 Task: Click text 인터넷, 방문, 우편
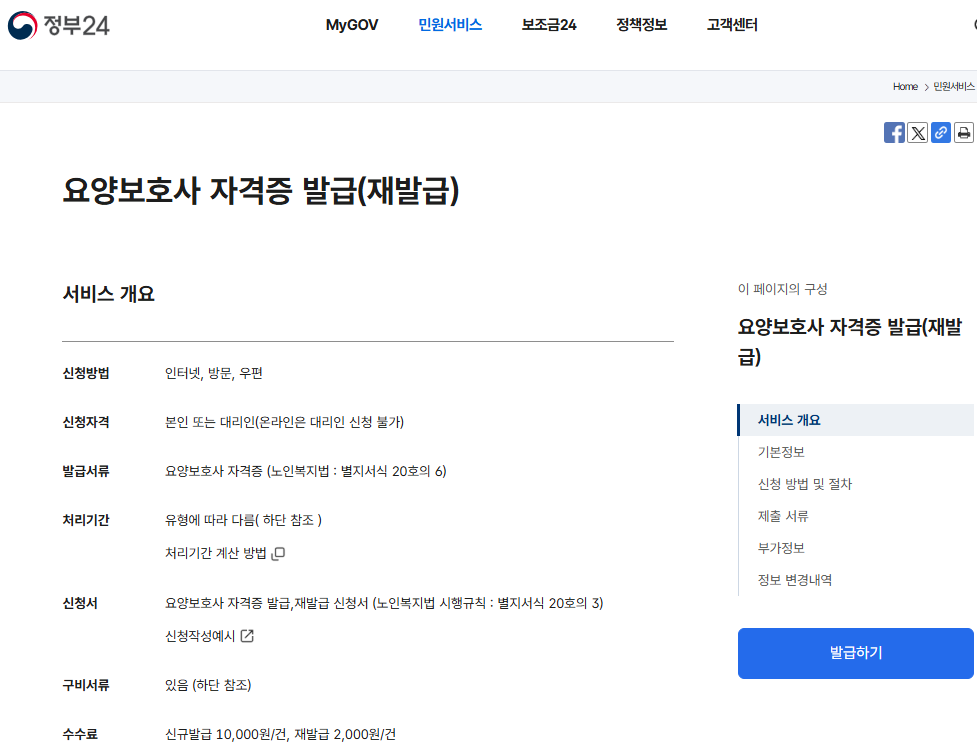(214, 373)
